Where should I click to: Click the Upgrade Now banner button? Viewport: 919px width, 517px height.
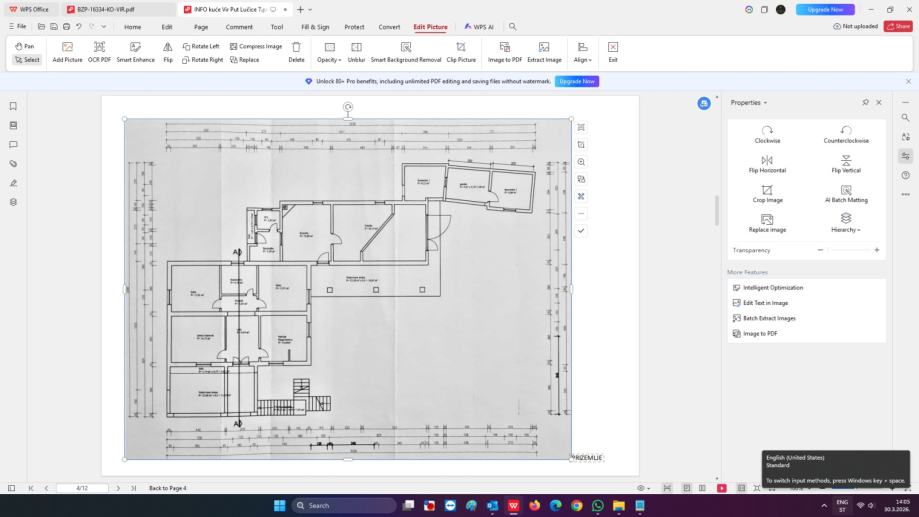coord(577,81)
